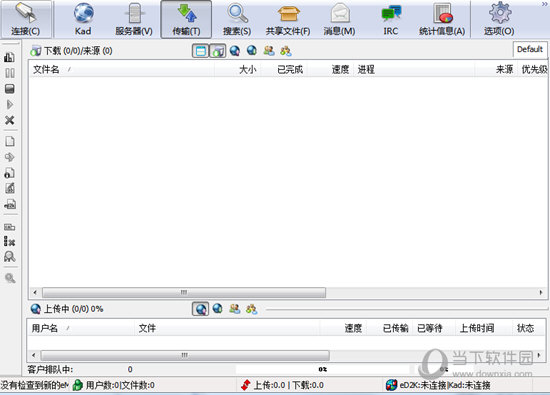Image resolution: width=550 pixels, height=395 pixels.
Task: Sort downloads by 大小 column
Action: point(237,69)
